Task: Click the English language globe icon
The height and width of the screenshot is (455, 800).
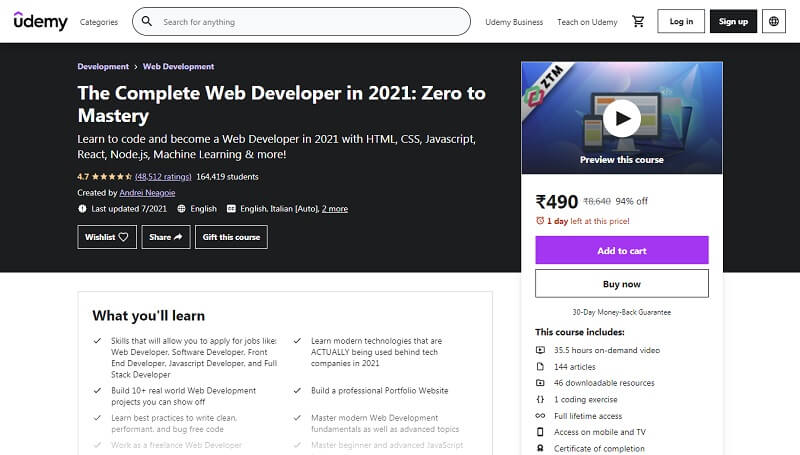Action: click(x=181, y=209)
